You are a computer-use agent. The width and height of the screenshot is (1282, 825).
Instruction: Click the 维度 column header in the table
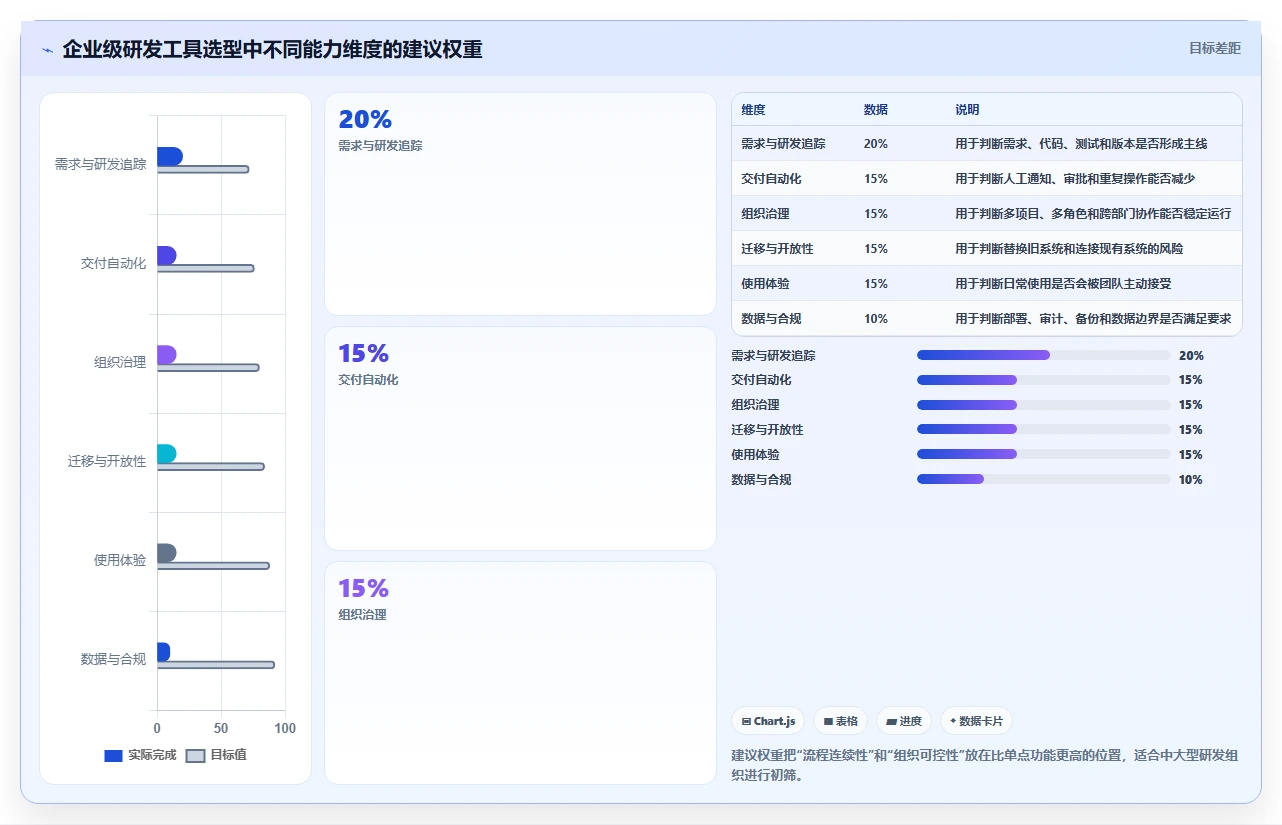pyautogui.click(x=753, y=109)
